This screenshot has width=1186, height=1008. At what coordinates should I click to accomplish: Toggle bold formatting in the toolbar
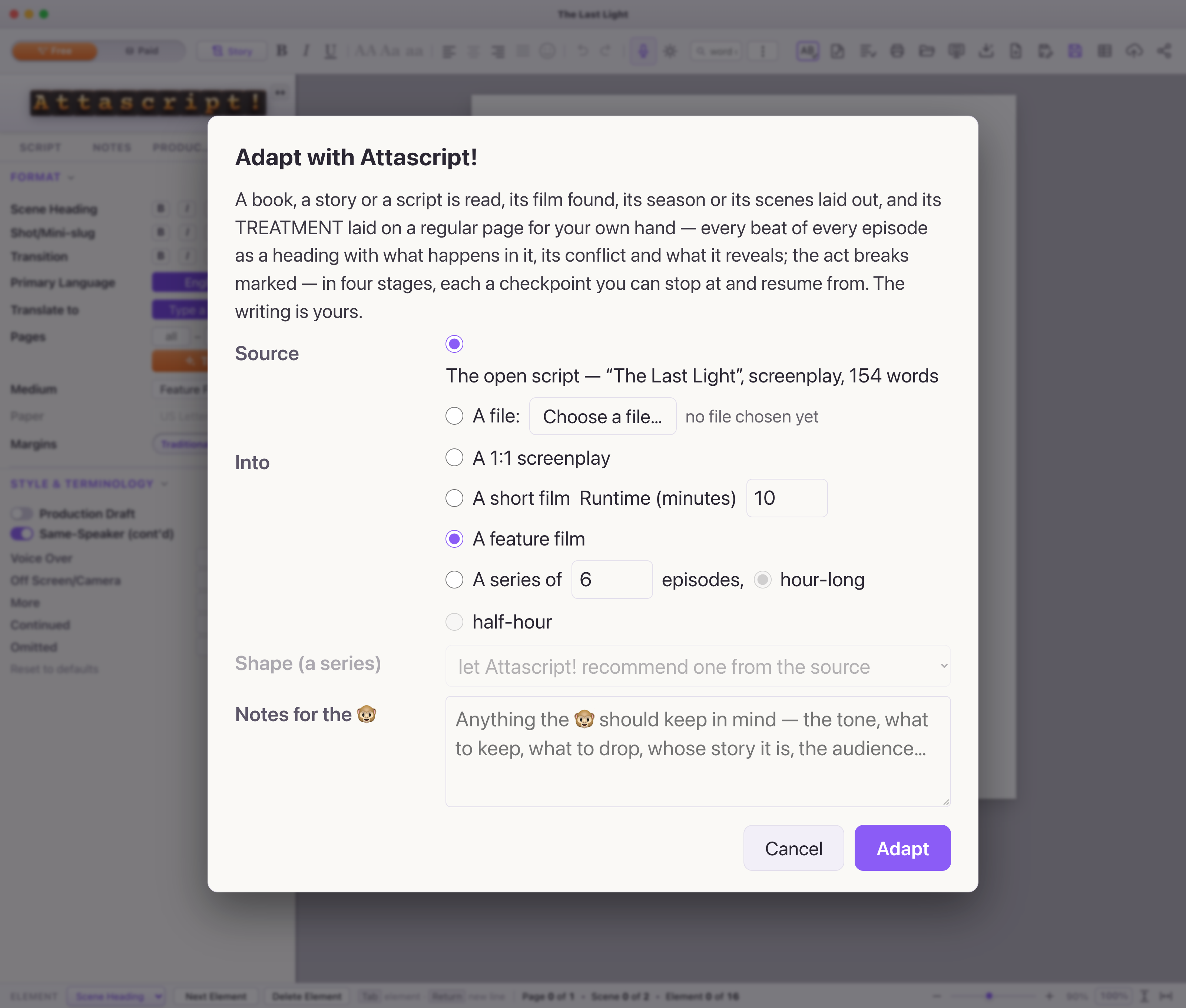(282, 51)
